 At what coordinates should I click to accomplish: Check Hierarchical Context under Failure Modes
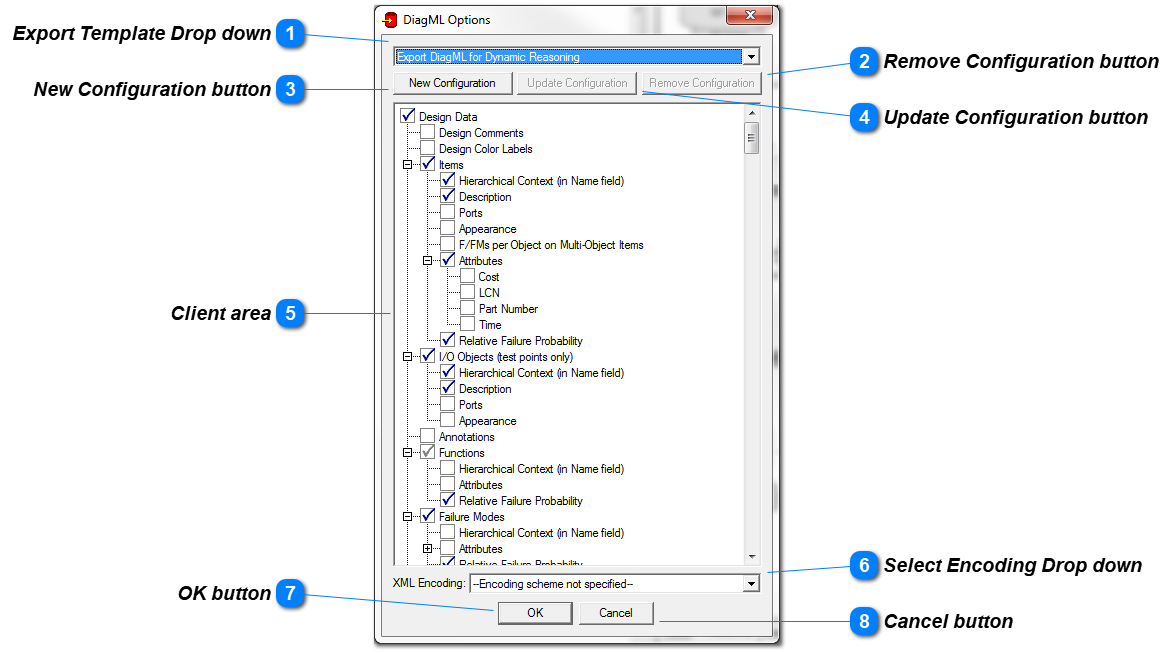click(x=448, y=532)
